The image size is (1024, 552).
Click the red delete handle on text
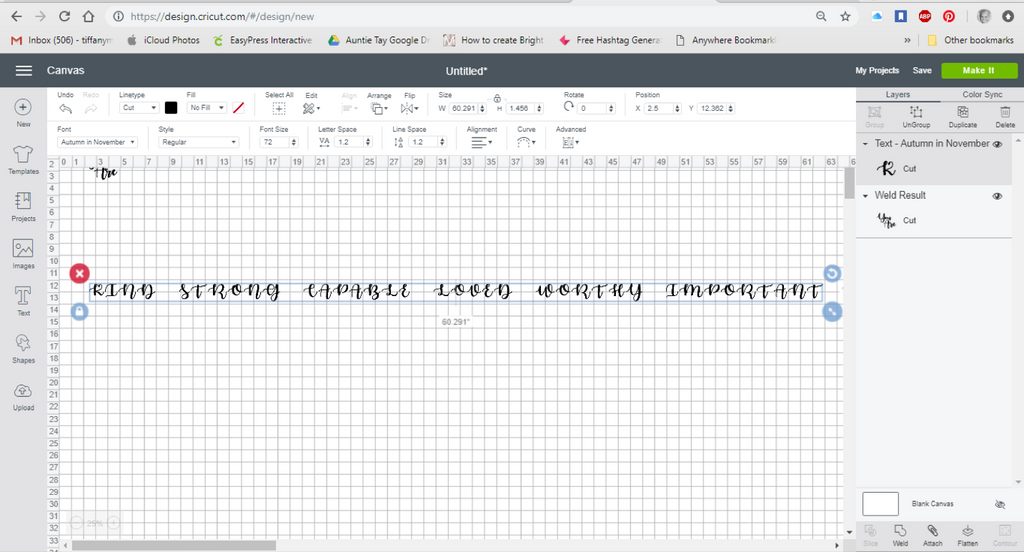(x=80, y=273)
